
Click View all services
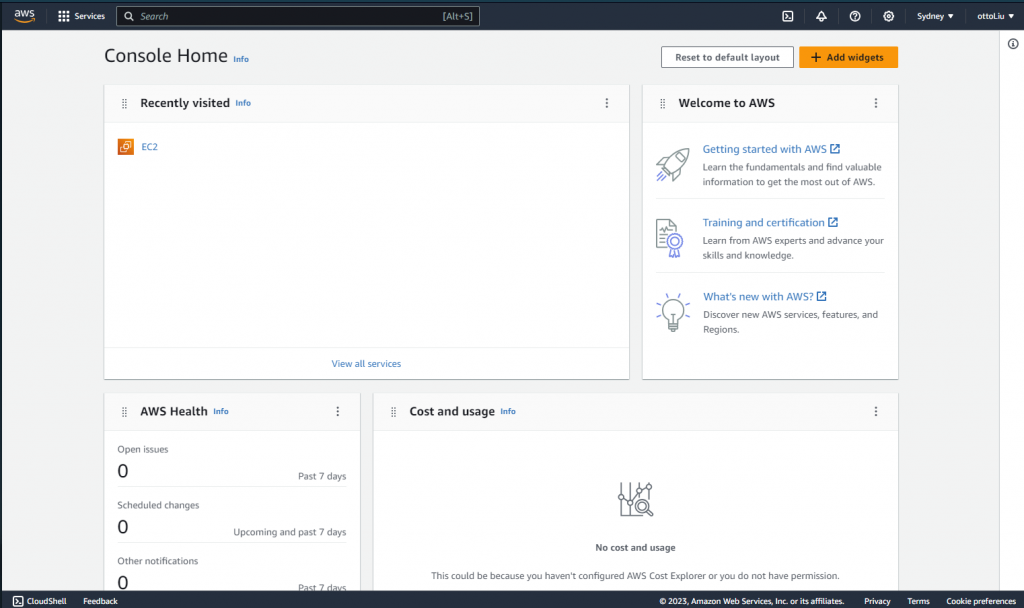pyautogui.click(x=366, y=364)
